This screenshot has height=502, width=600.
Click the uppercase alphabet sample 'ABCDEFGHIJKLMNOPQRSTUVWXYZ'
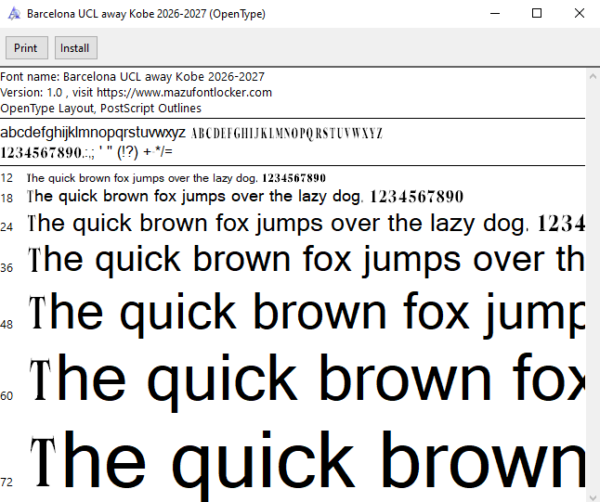coord(287,134)
